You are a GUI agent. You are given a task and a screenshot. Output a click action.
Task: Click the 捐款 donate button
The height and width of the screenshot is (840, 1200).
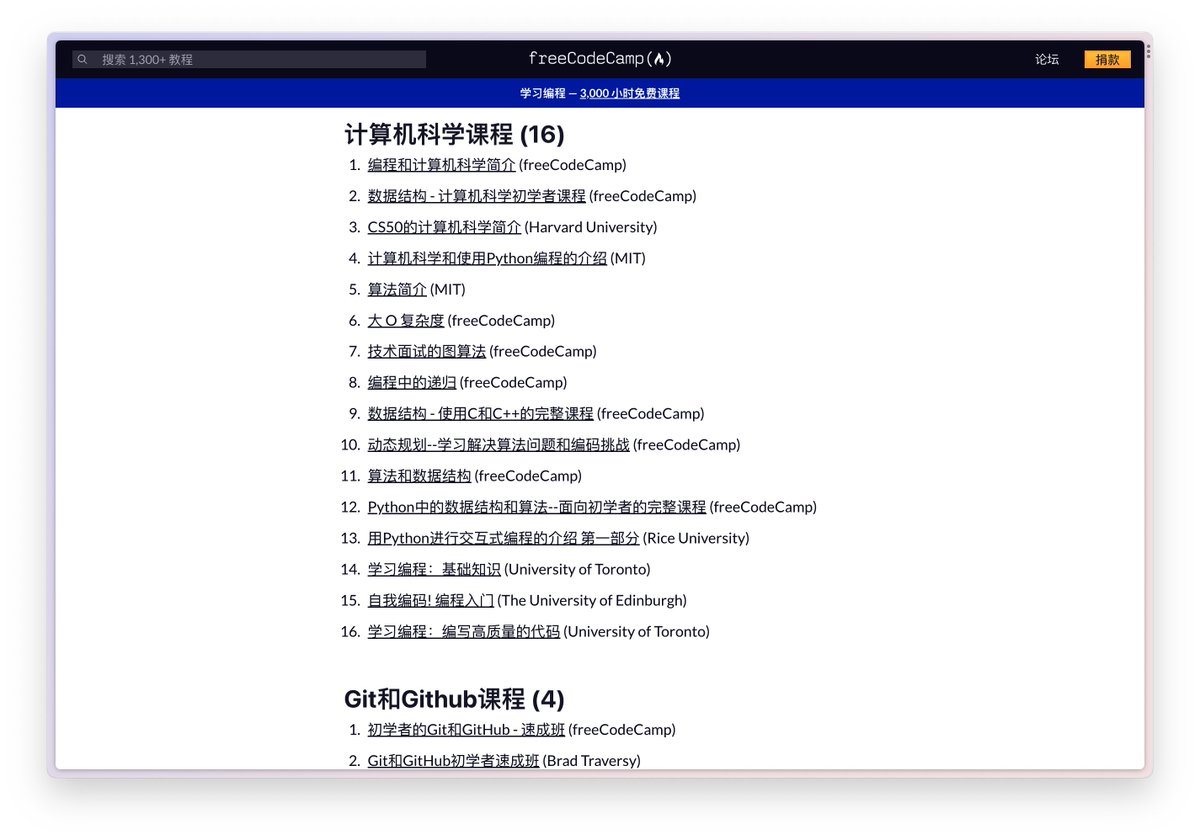pos(1107,59)
